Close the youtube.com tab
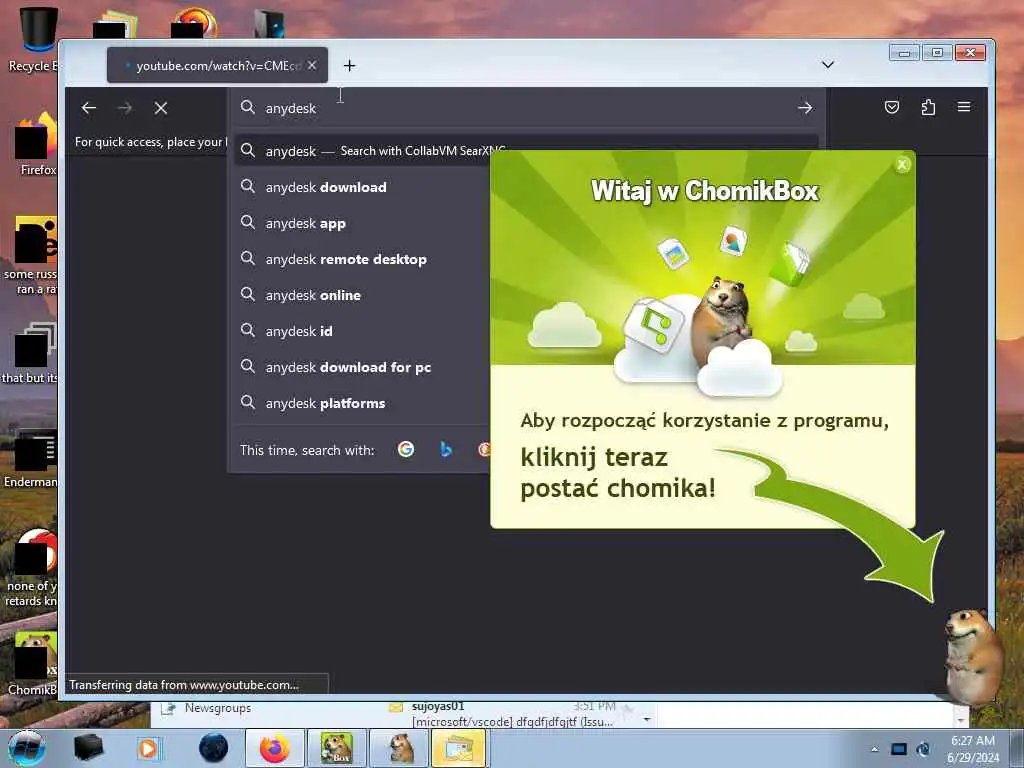This screenshot has width=1024, height=768. click(x=312, y=65)
